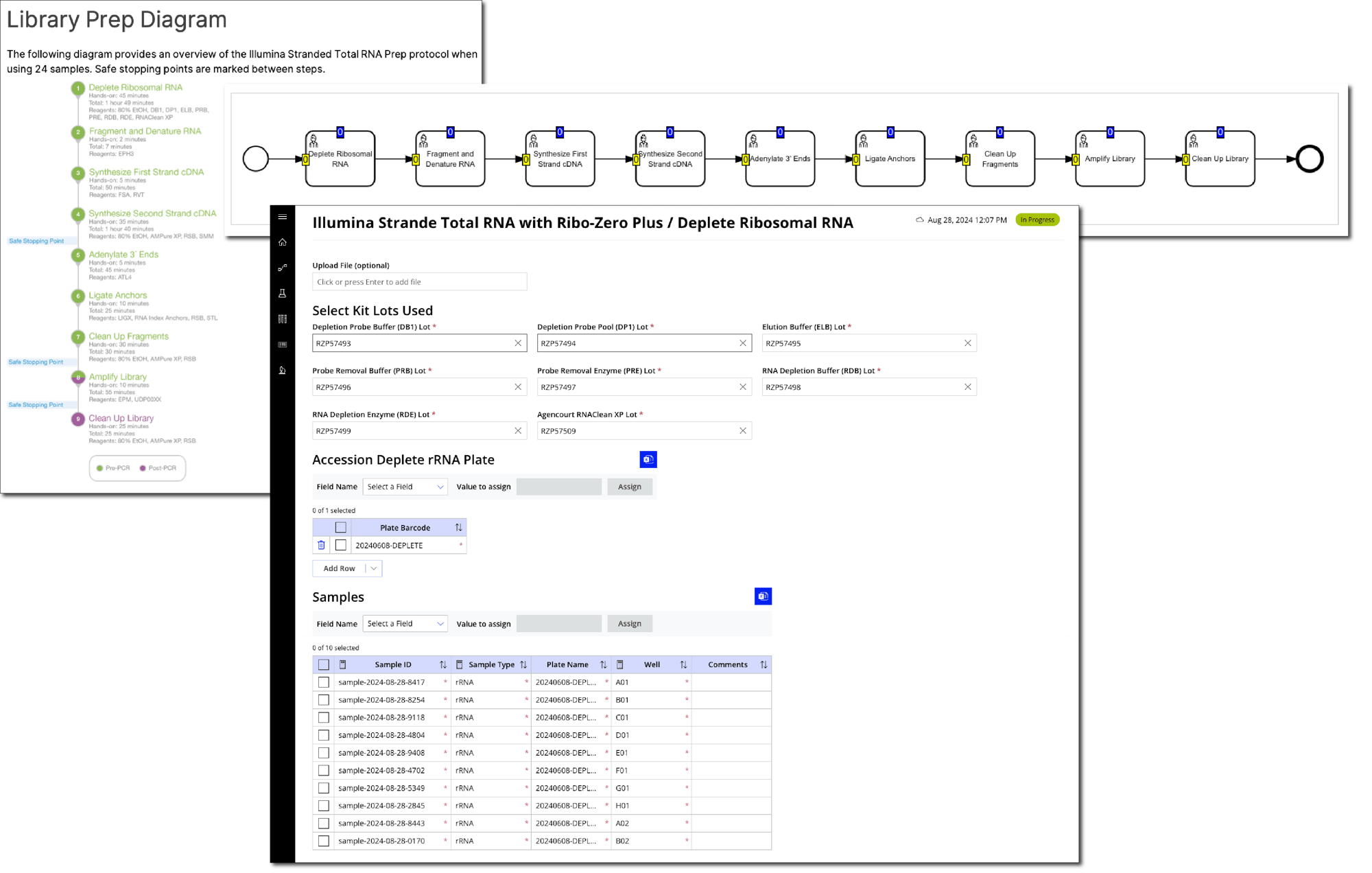Clear the RNA Depletion Enzyme (RDE) Lot value
The width and height of the screenshot is (1372, 873).
[x=518, y=431]
